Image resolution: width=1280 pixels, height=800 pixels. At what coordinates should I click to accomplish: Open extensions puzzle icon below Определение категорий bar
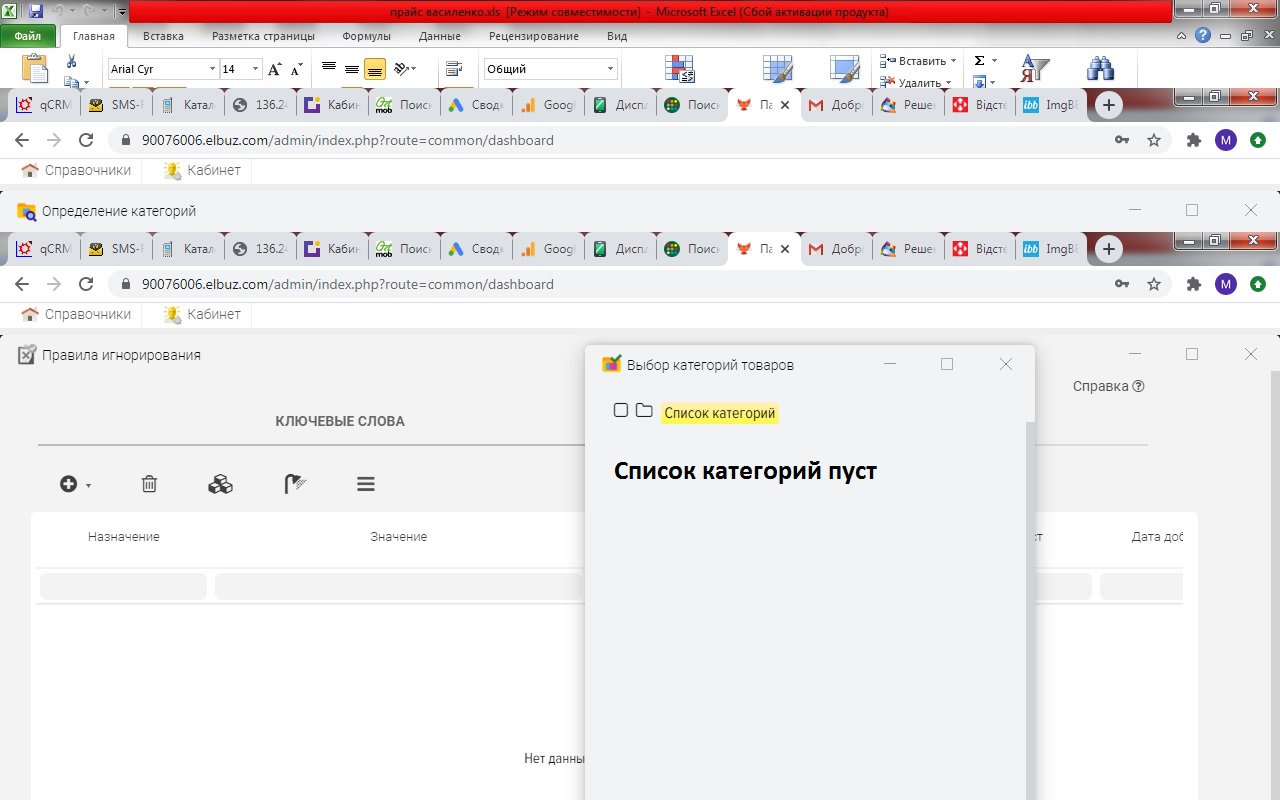tap(1193, 284)
